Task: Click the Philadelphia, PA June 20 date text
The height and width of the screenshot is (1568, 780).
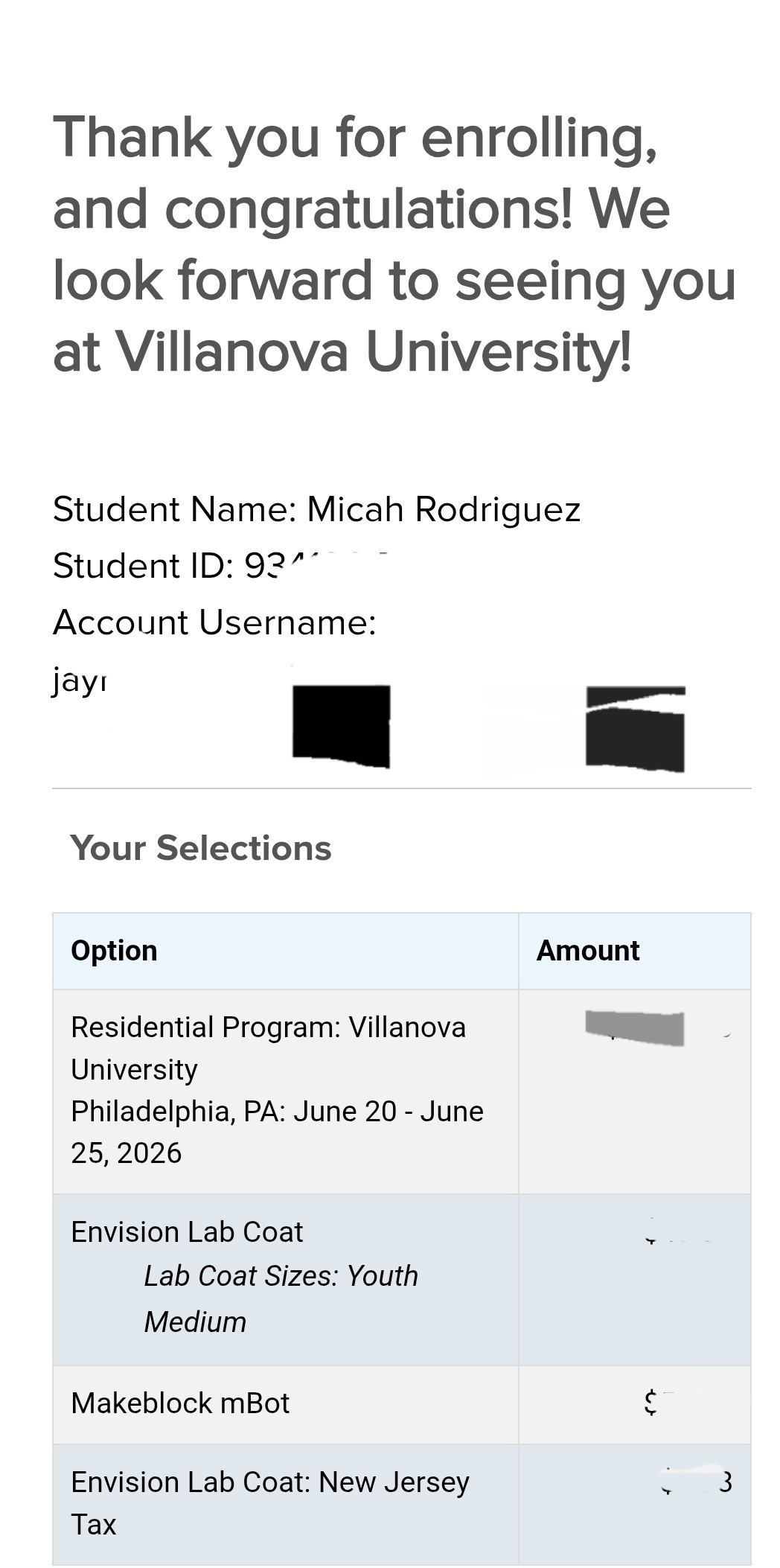Action: point(277,1112)
